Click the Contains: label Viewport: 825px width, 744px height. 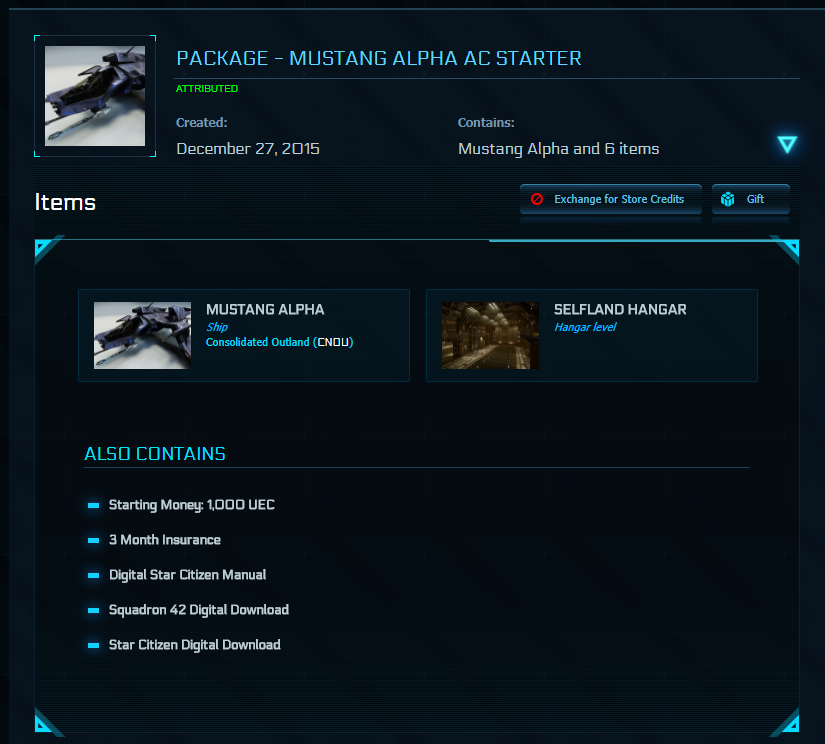click(x=486, y=123)
